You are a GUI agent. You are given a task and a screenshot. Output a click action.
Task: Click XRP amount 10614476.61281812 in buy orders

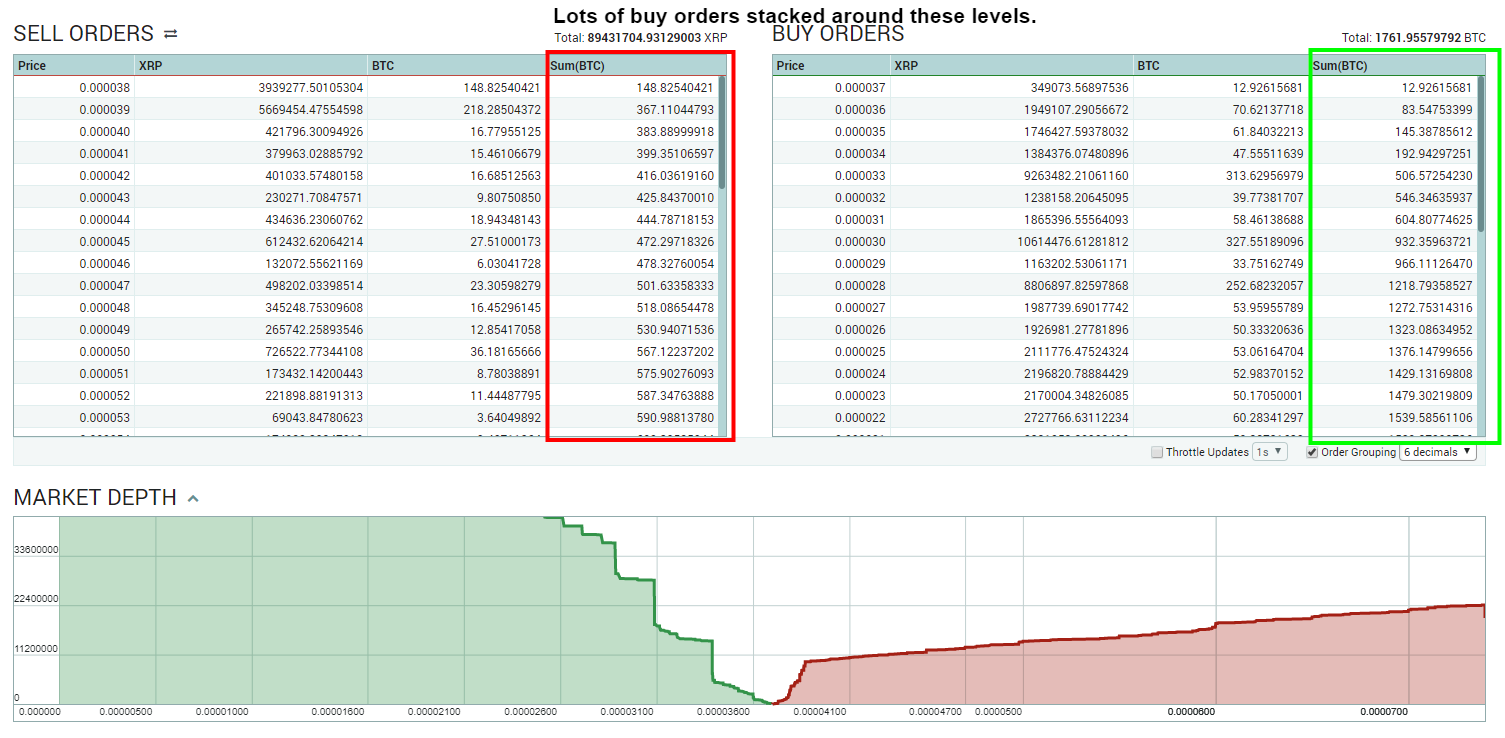1072,242
